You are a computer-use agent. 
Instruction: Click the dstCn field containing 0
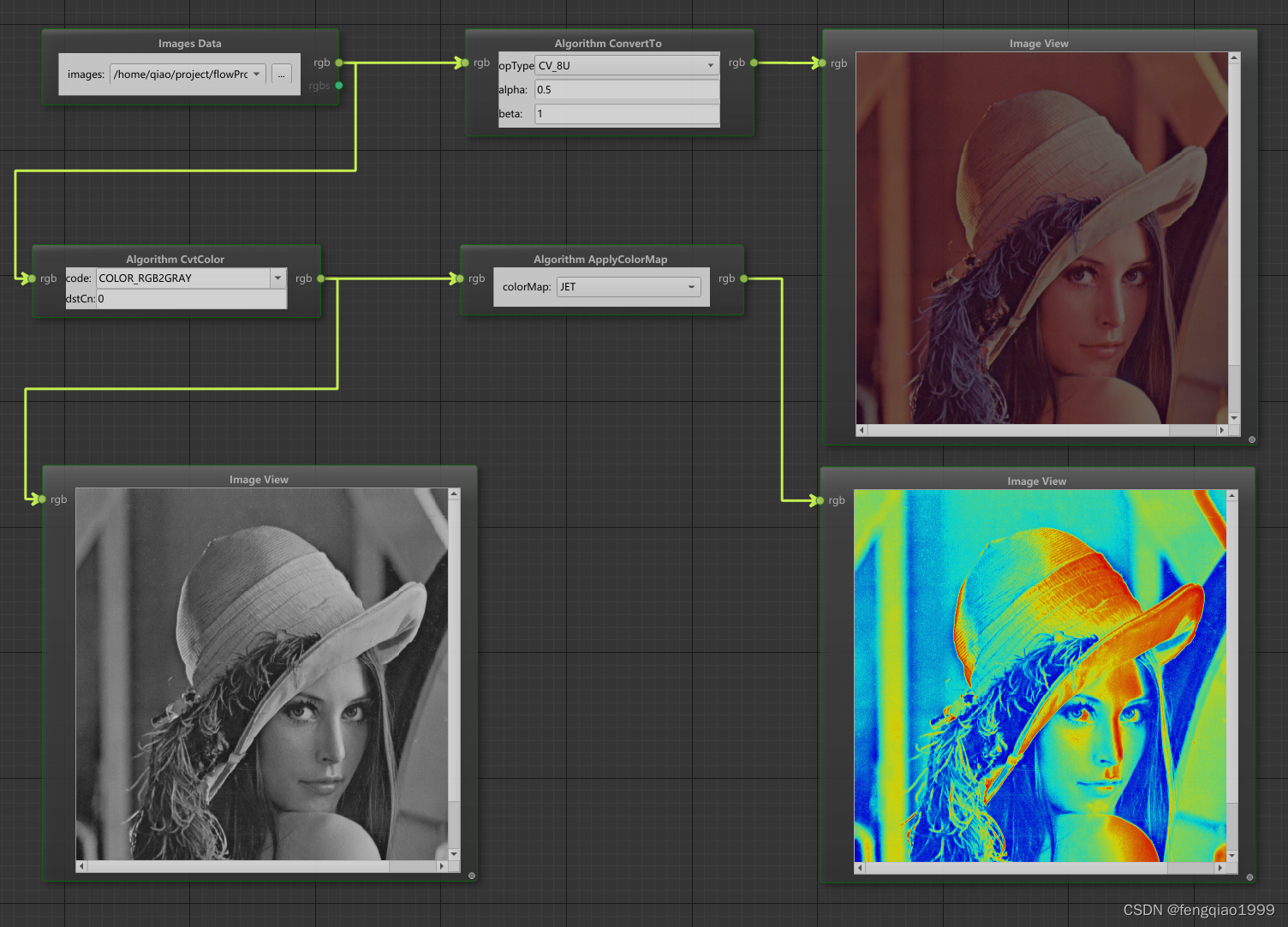pyautogui.click(x=191, y=299)
